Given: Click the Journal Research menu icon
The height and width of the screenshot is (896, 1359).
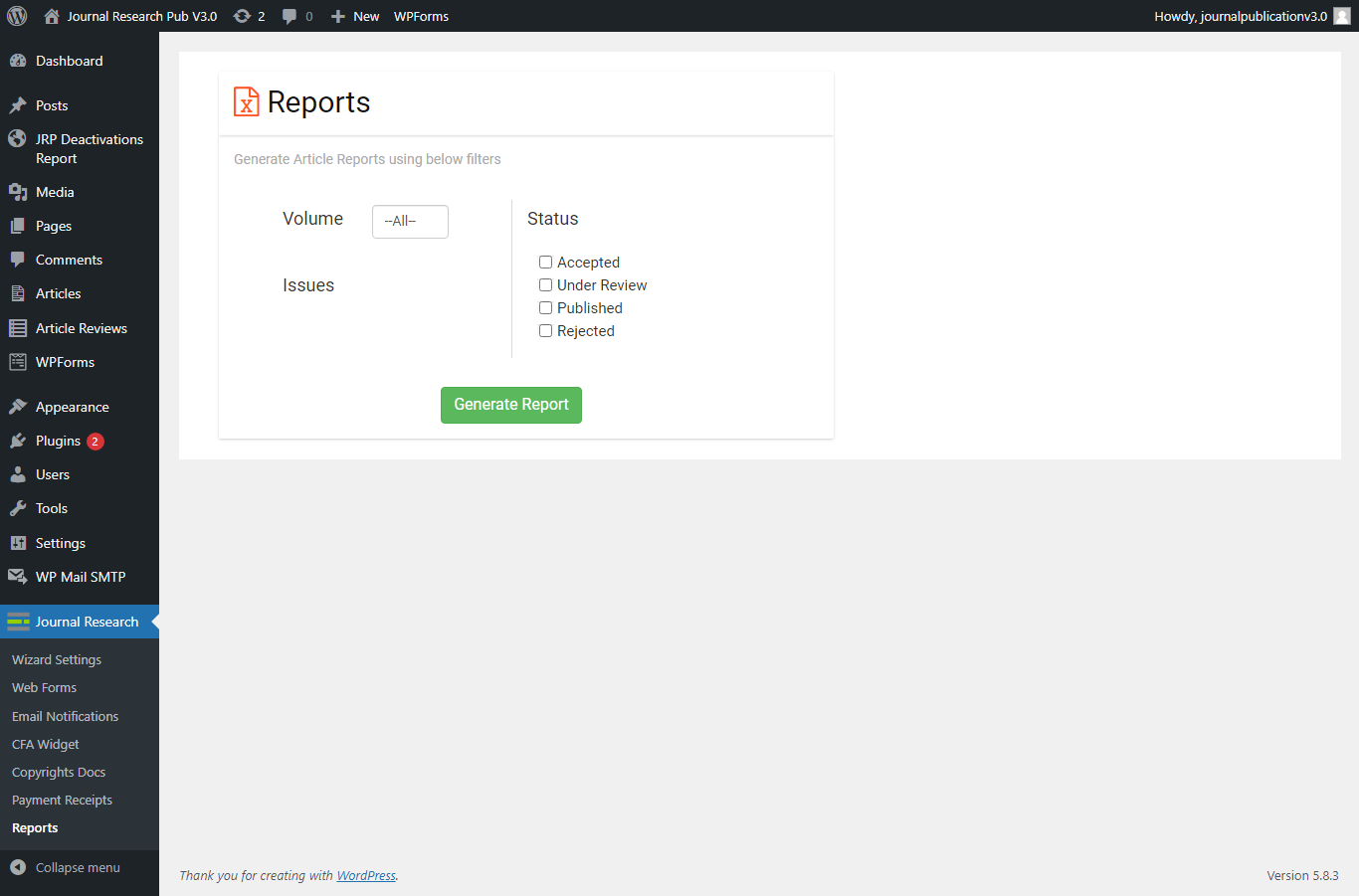Looking at the screenshot, I should (18, 622).
